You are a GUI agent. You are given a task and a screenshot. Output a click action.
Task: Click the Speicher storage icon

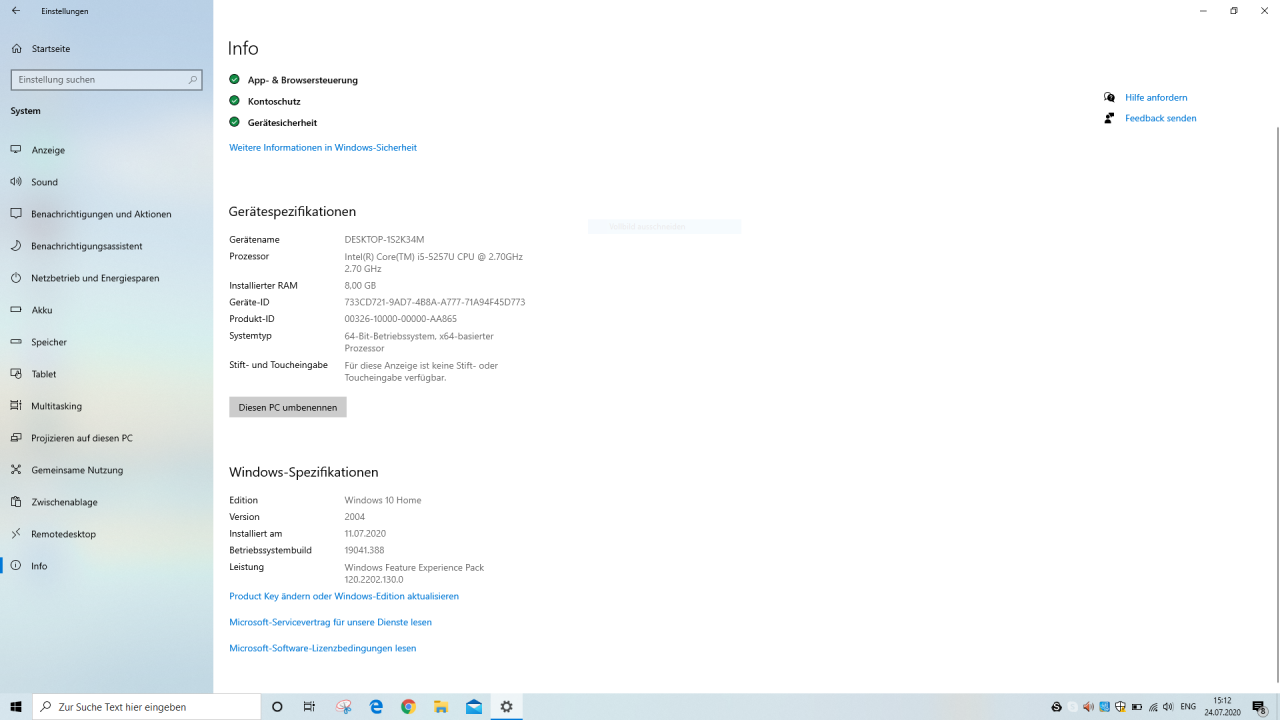(x=16, y=342)
